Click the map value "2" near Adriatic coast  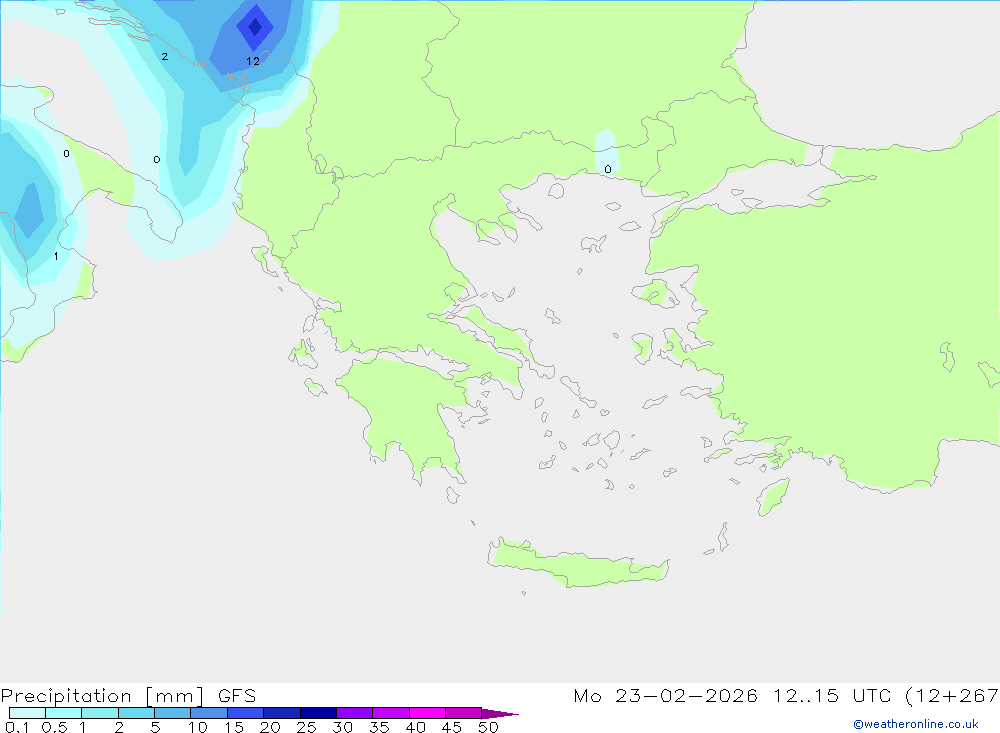coord(165,57)
